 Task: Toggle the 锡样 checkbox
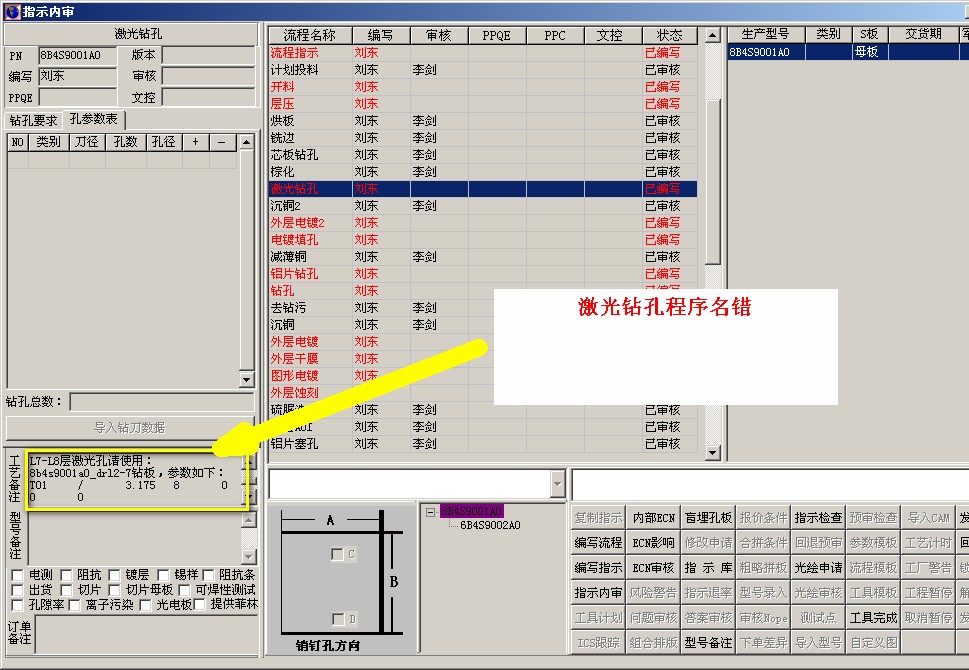click(x=163, y=575)
